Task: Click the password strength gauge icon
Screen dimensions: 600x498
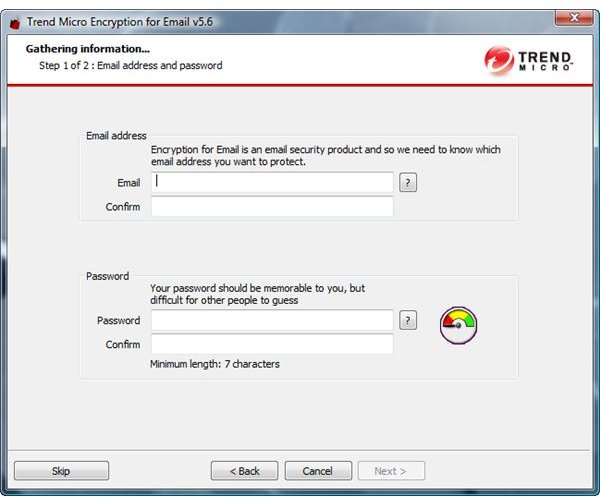Action: point(458,325)
